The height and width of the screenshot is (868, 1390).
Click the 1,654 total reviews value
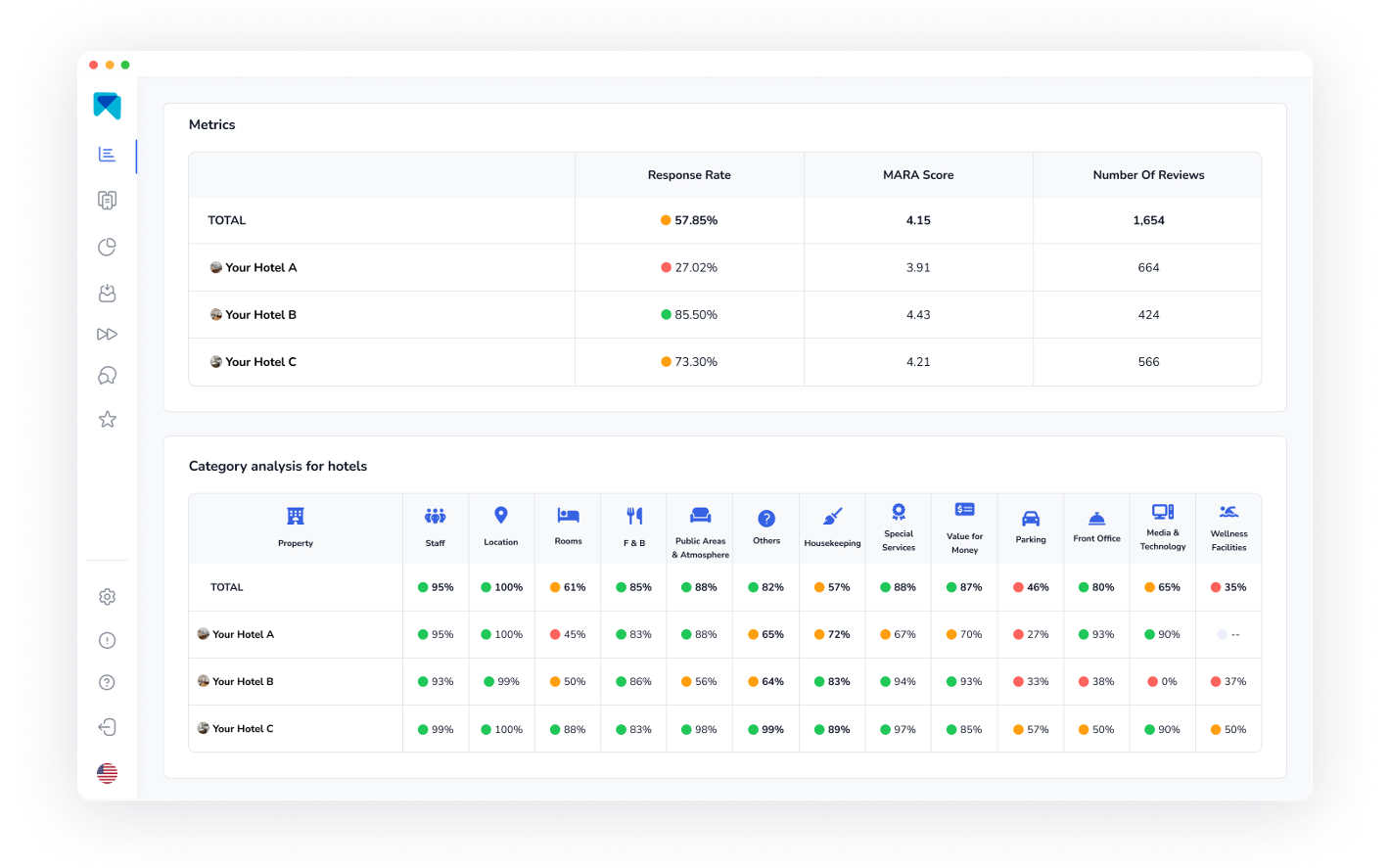(x=1149, y=220)
